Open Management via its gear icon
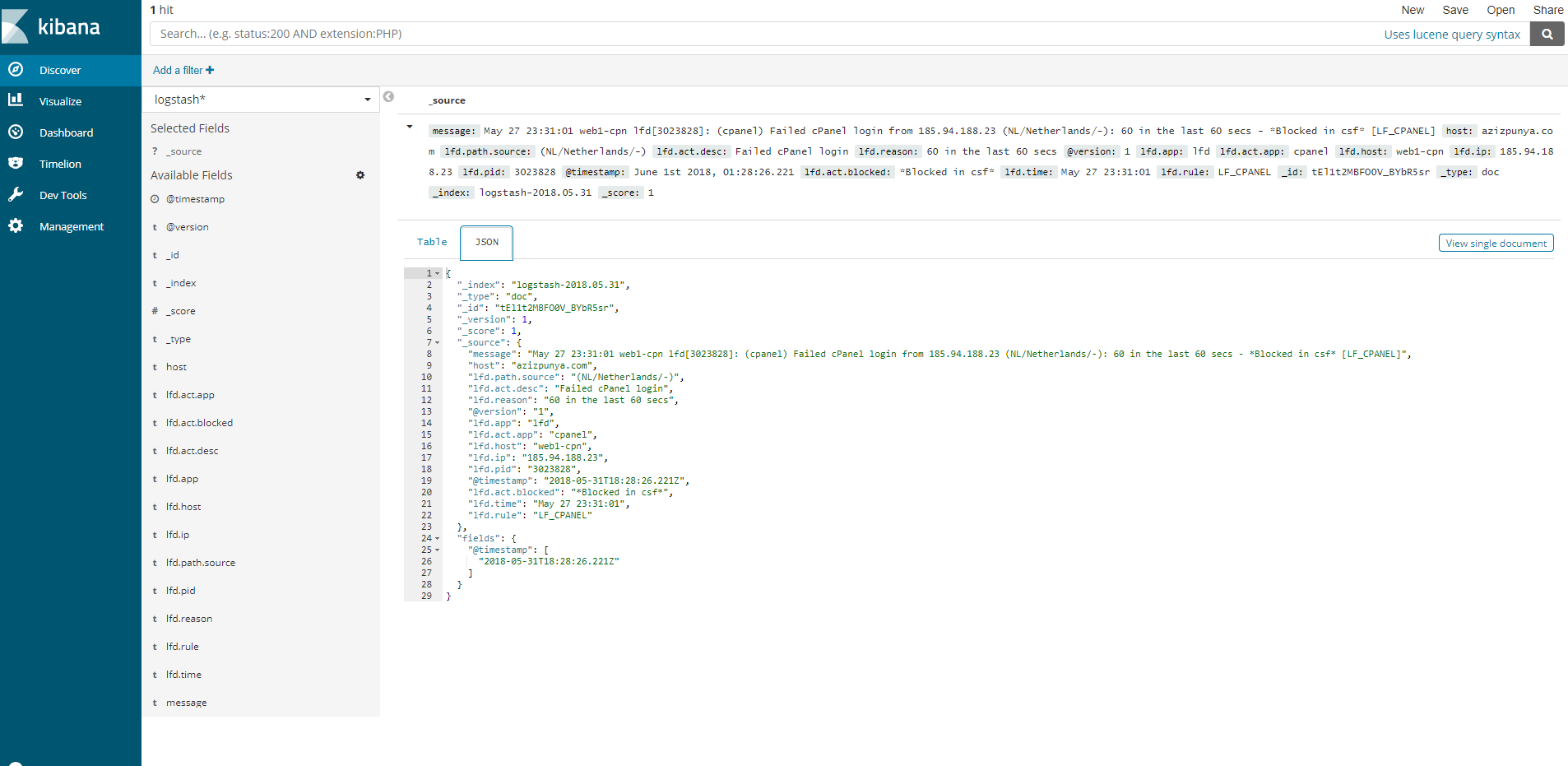This screenshot has width=1568, height=766. point(16,225)
